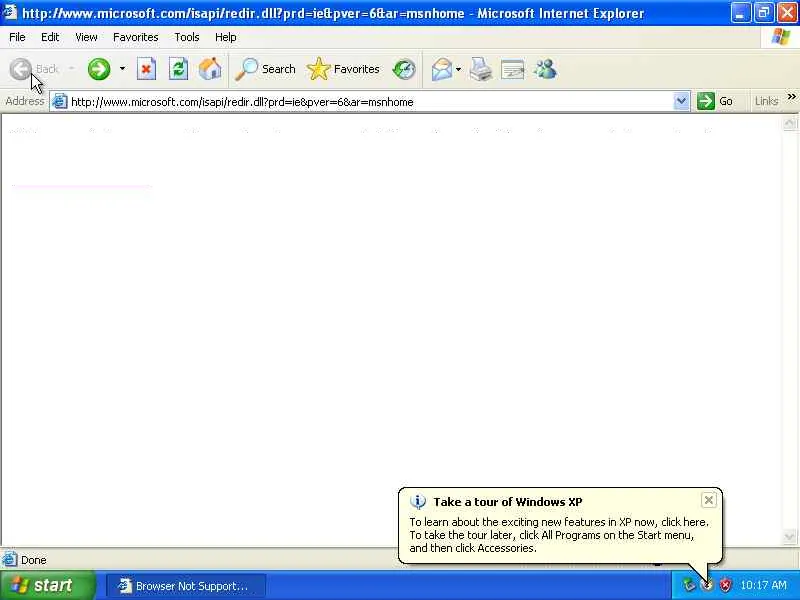Open the Edit menu
The width and height of the screenshot is (800, 600).
tap(50, 37)
